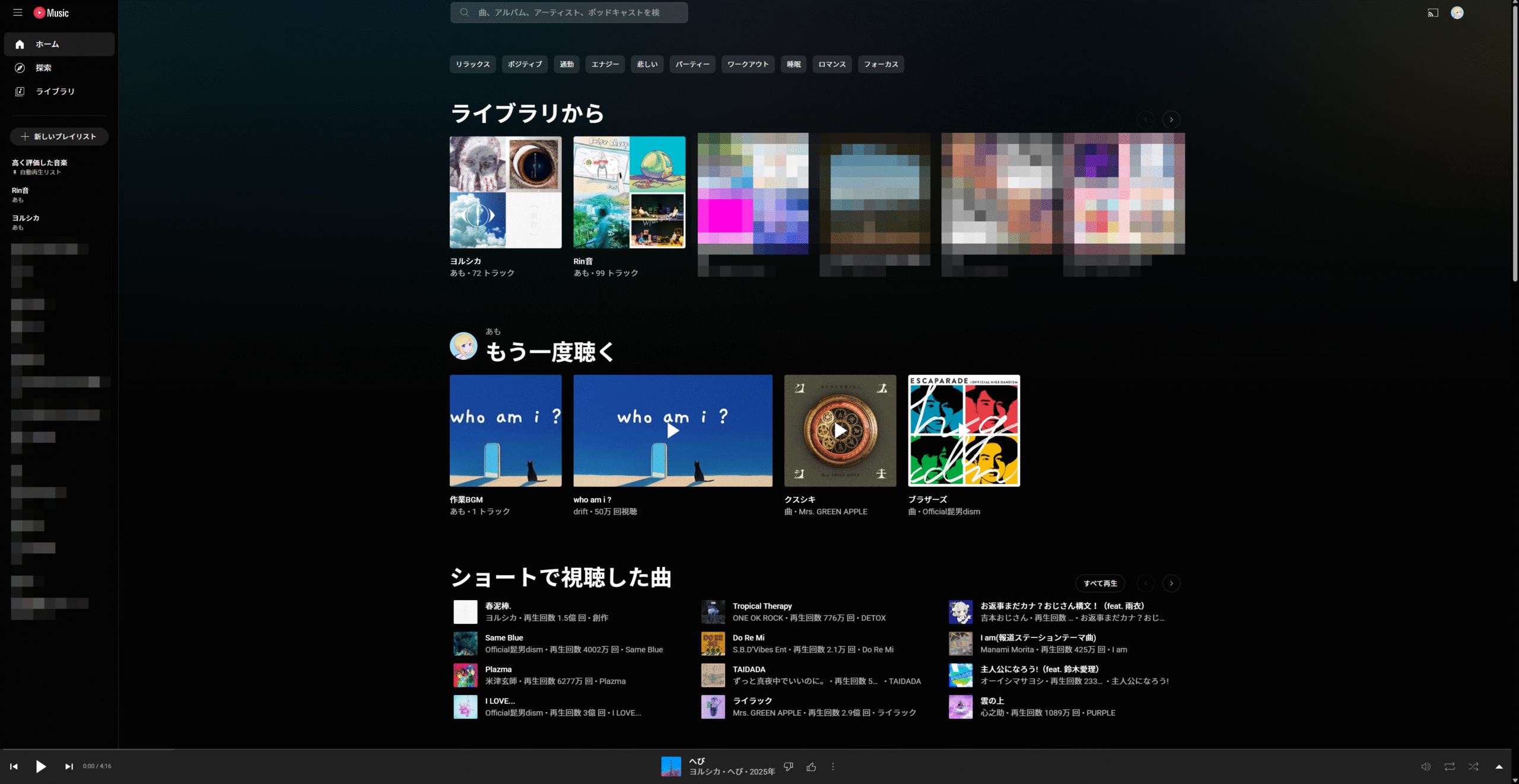Open Official髭男dism artist link under ブラザーズ
Image resolution: width=1519 pixels, height=784 pixels.
point(951,511)
